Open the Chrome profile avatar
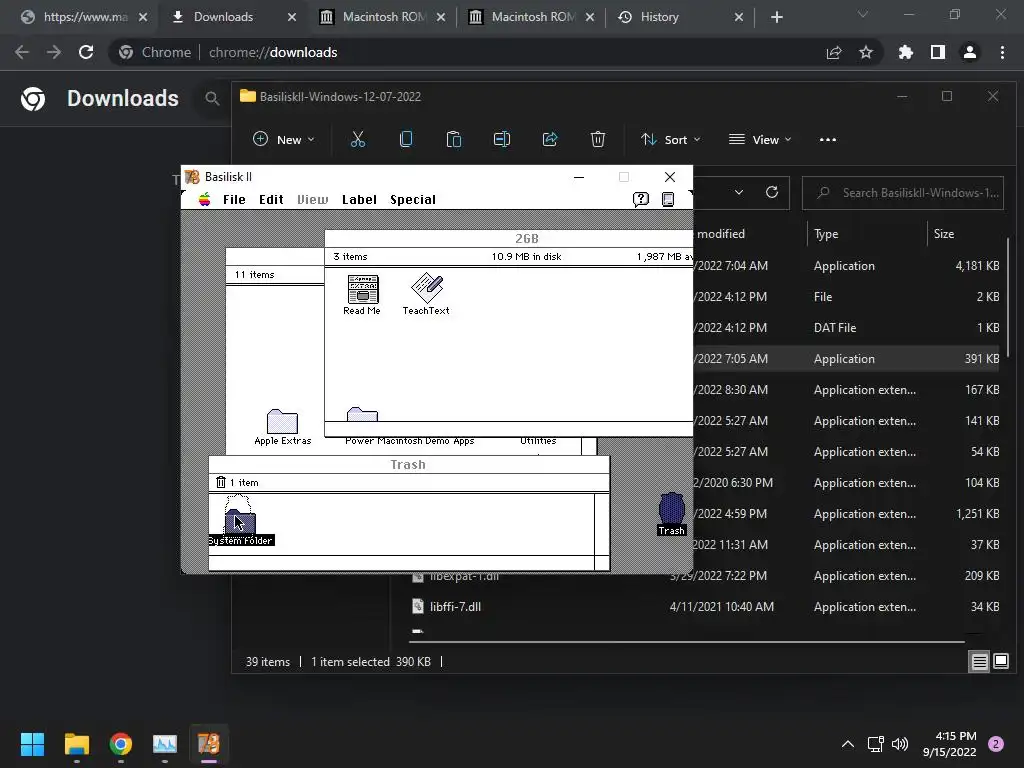 [x=970, y=52]
